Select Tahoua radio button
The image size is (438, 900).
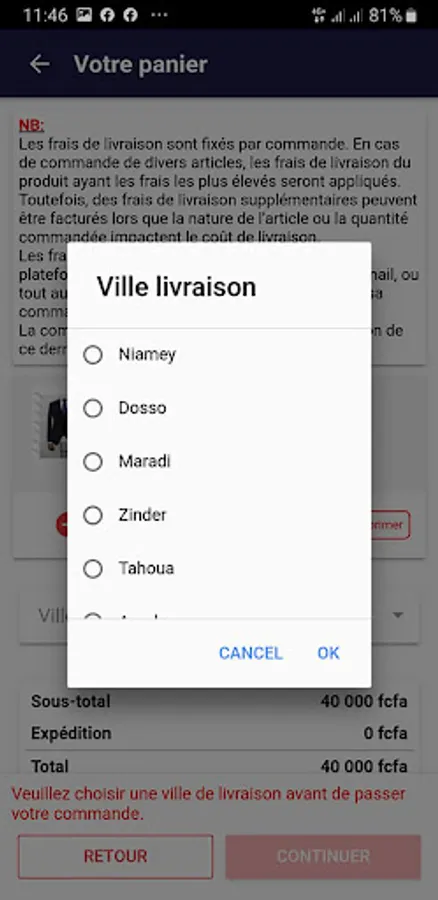coord(93,568)
